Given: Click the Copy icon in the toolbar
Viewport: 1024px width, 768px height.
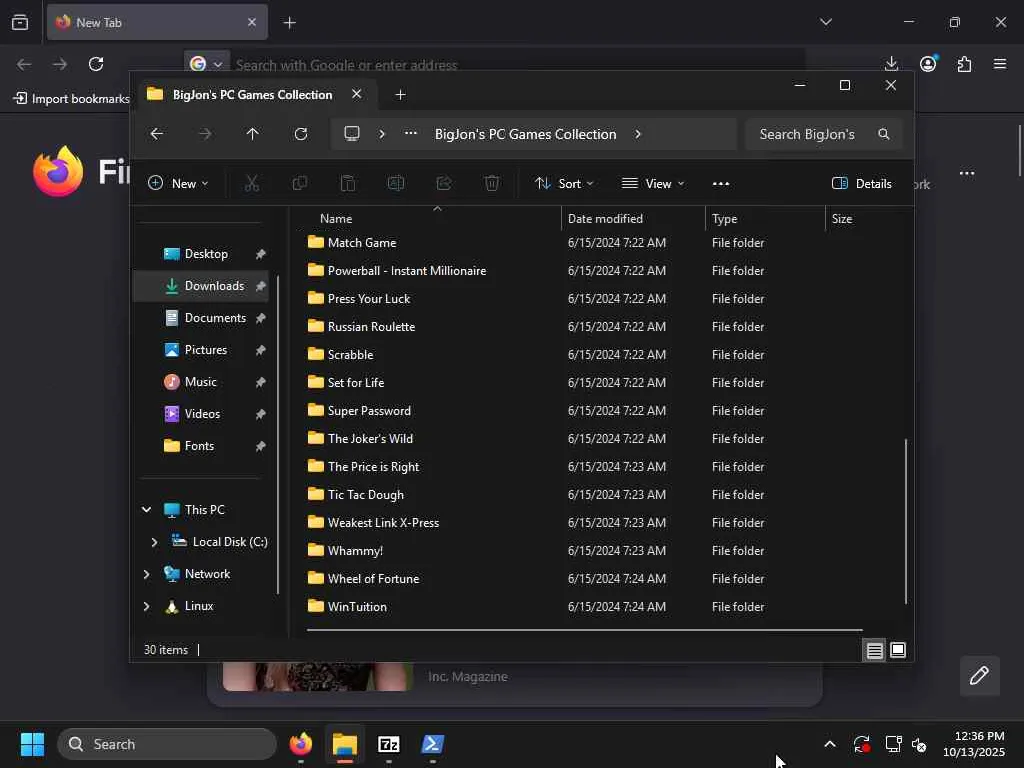Looking at the screenshot, I should point(300,184).
